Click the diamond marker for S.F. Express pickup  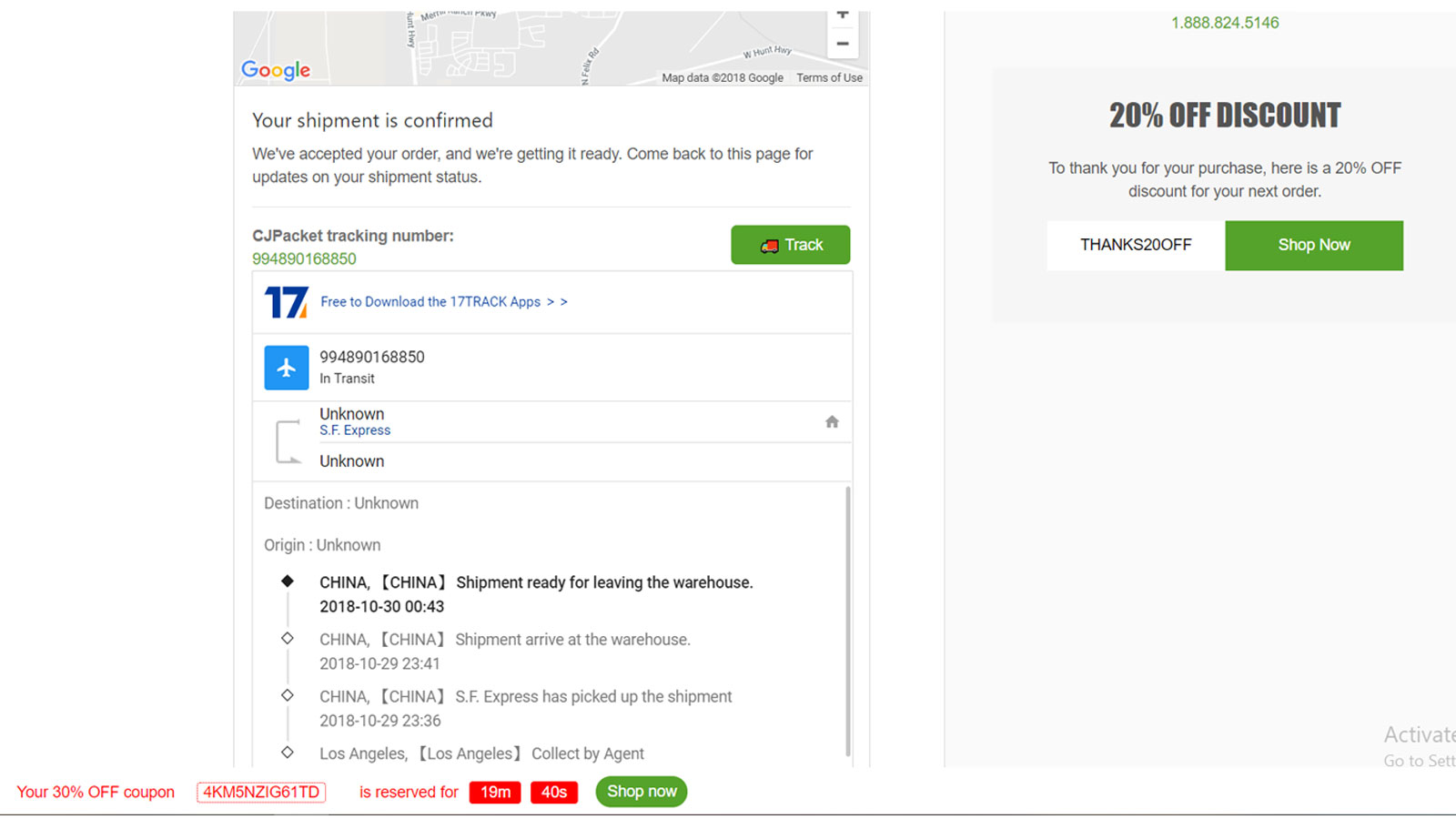coord(288,695)
